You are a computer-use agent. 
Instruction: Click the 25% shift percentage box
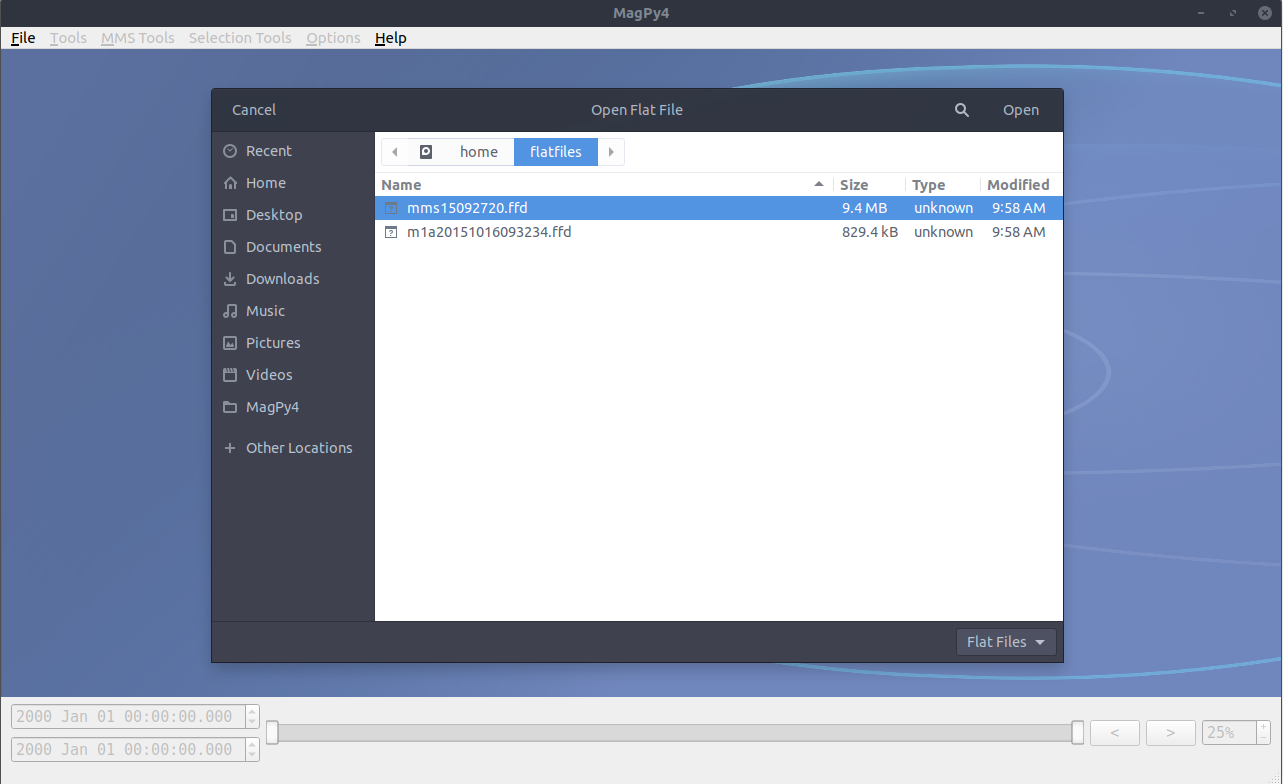click(1228, 733)
